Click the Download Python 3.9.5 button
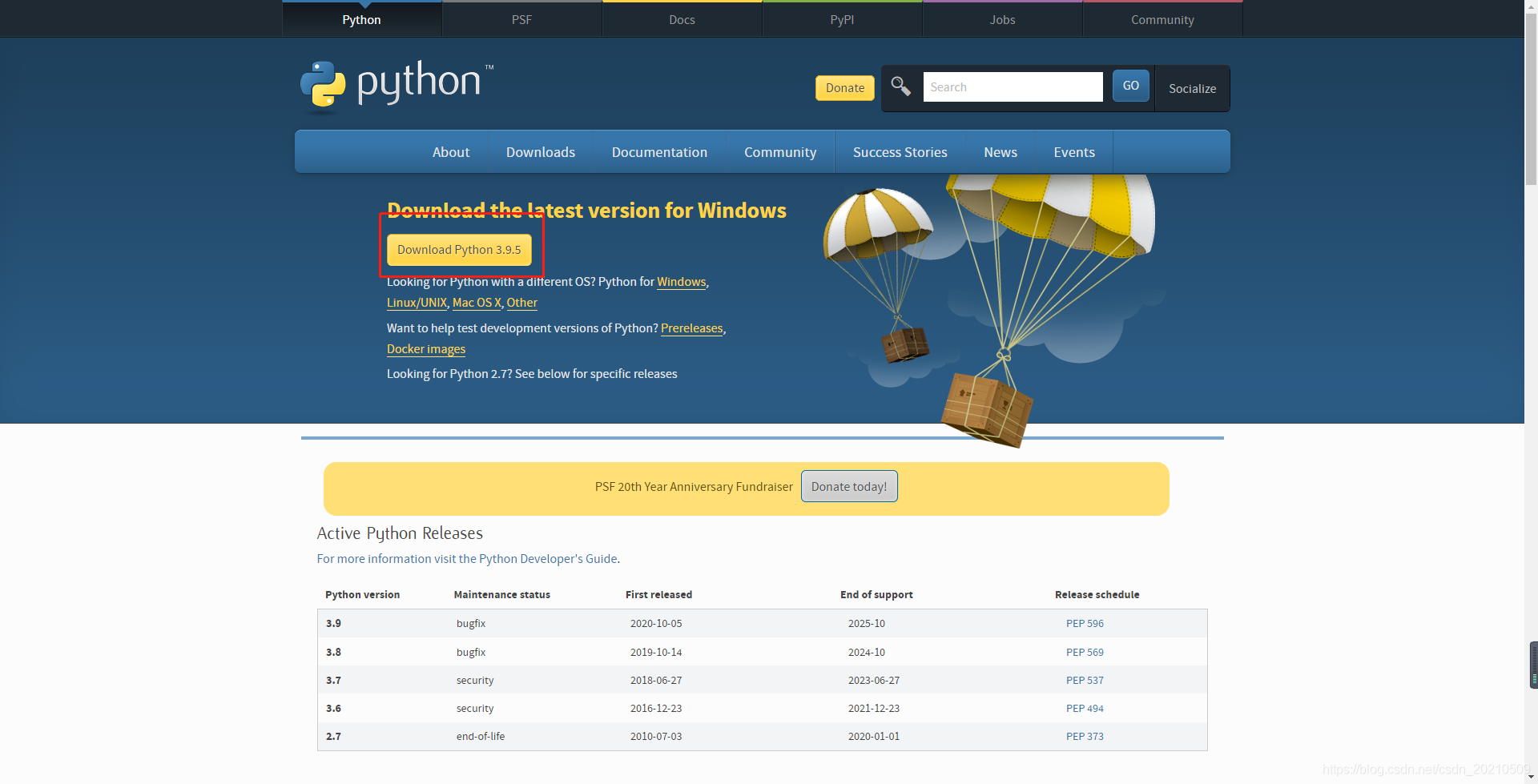 coord(459,250)
